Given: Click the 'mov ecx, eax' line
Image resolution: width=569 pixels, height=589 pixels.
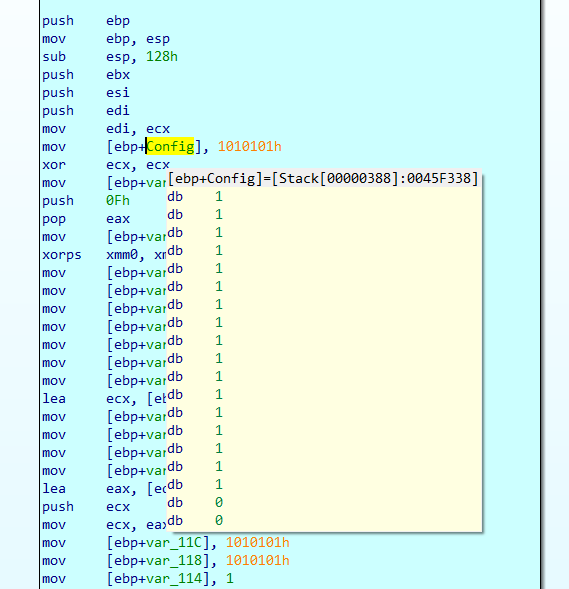Looking at the screenshot, I should pyautogui.click(x=104, y=525).
